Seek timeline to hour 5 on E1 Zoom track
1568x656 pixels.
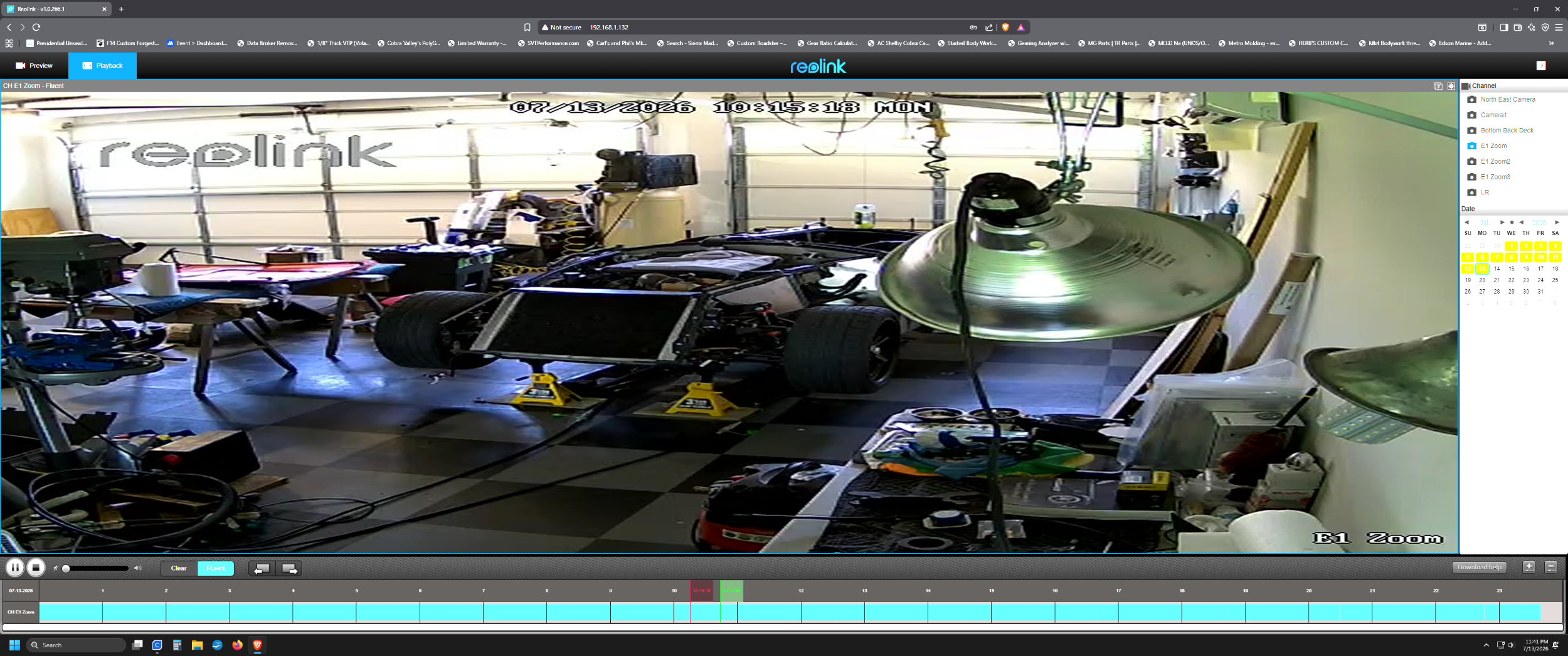[x=356, y=612]
